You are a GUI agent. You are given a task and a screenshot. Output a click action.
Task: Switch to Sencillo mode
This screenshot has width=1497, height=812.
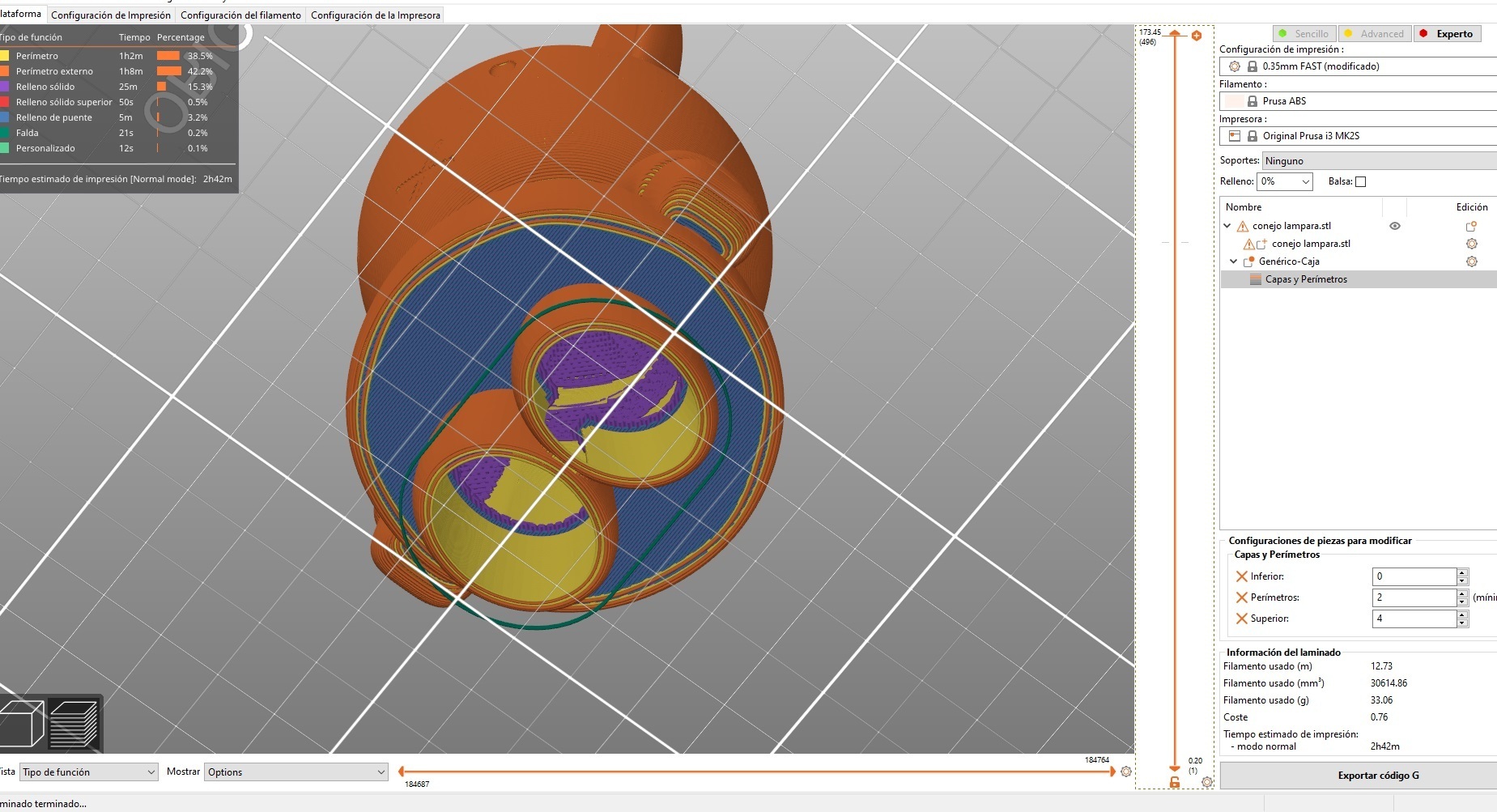(x=1303, y=34)
